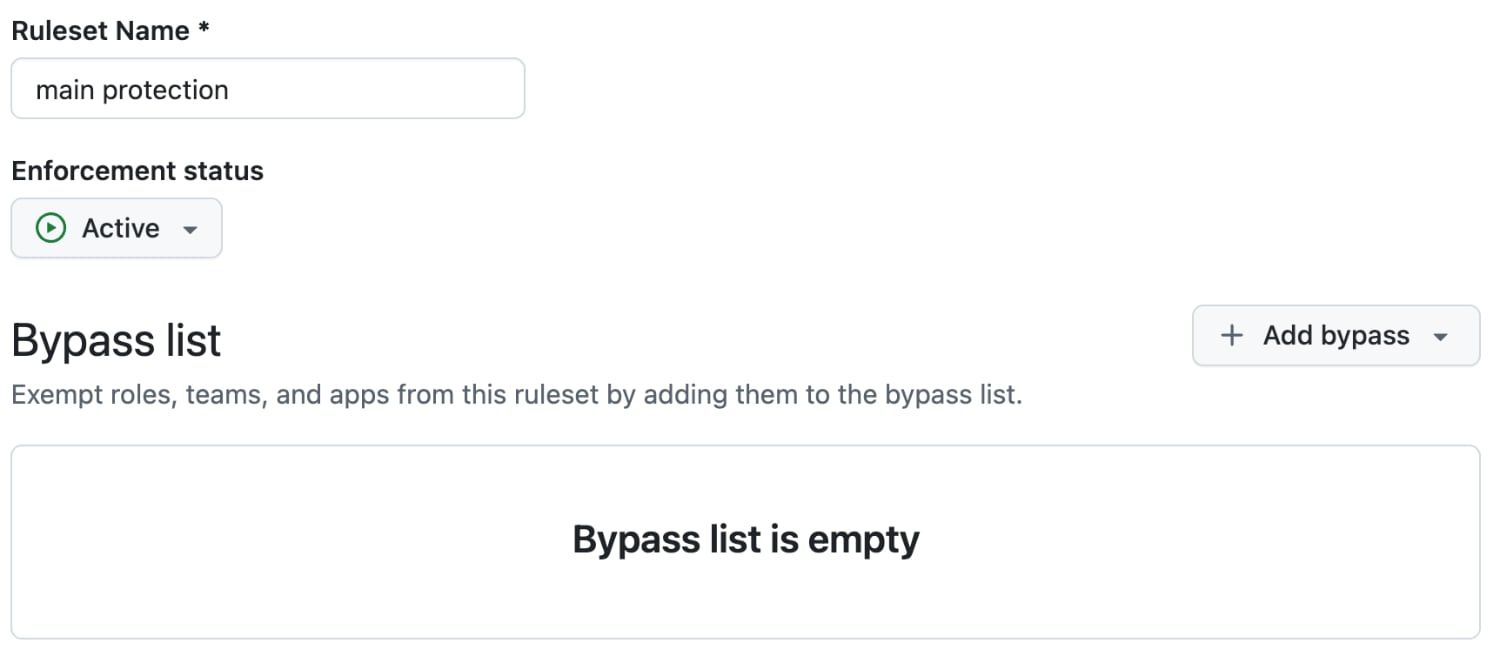Click the Bypass list heading
The width and height of the screenshot is (1500, 663).
116,341
